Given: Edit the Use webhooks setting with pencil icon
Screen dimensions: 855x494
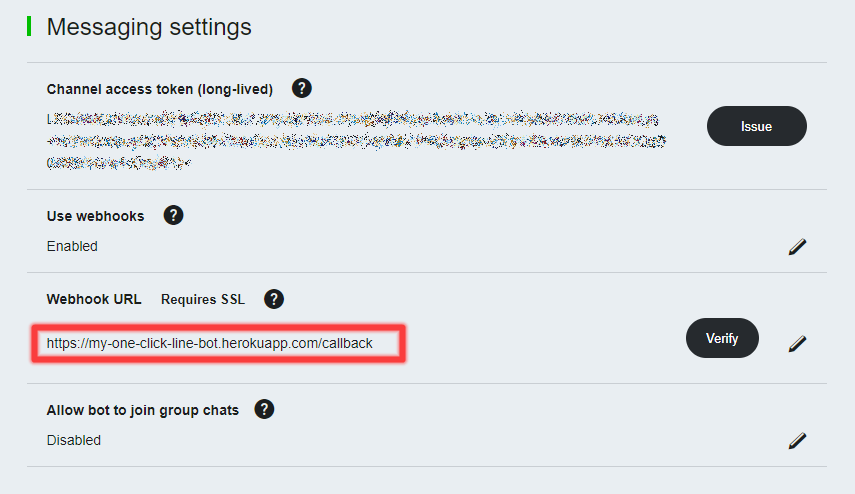Looking at the screenshot, I should click(x=797, y=246).
